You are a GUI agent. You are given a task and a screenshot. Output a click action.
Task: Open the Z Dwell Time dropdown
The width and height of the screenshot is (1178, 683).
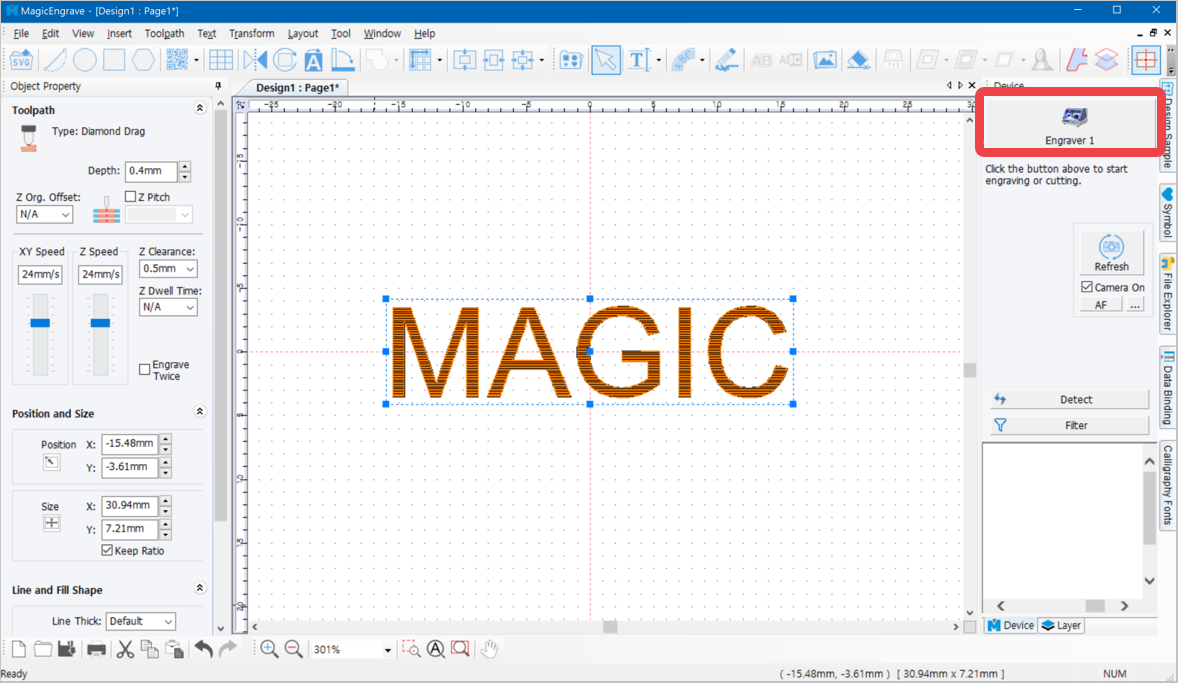coord(168,307)
